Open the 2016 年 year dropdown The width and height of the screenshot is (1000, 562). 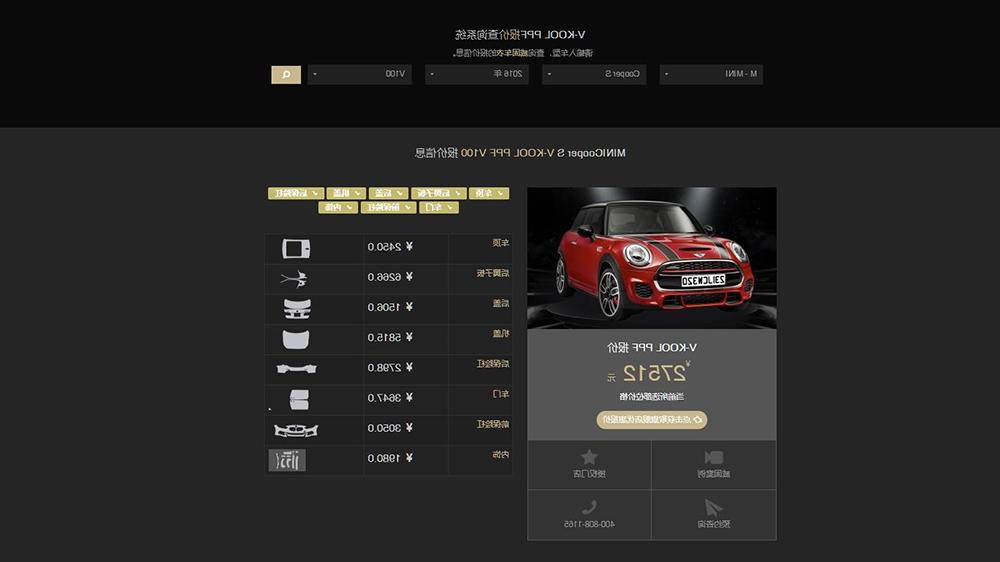476,75
